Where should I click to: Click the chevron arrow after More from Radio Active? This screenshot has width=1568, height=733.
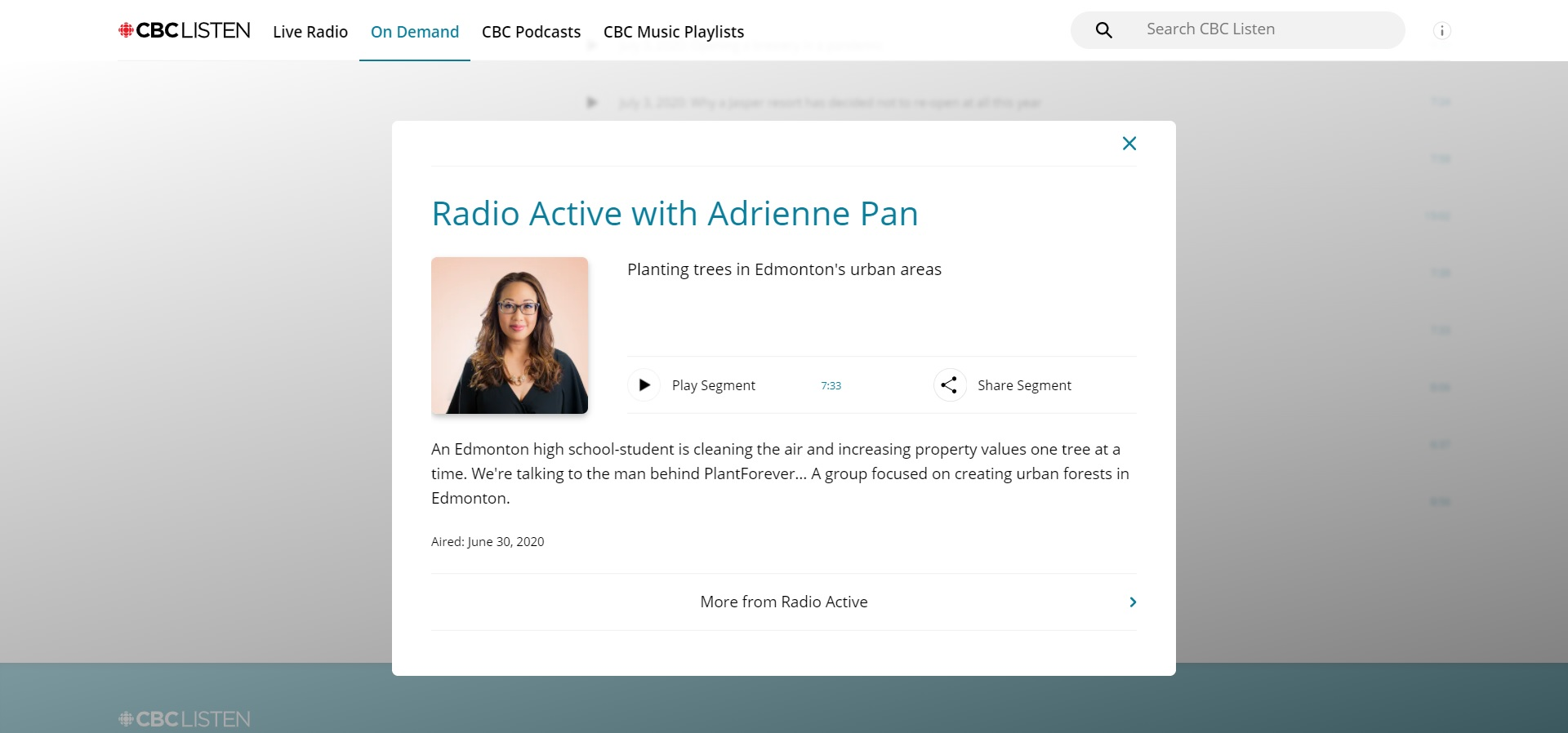(1132, 602)
